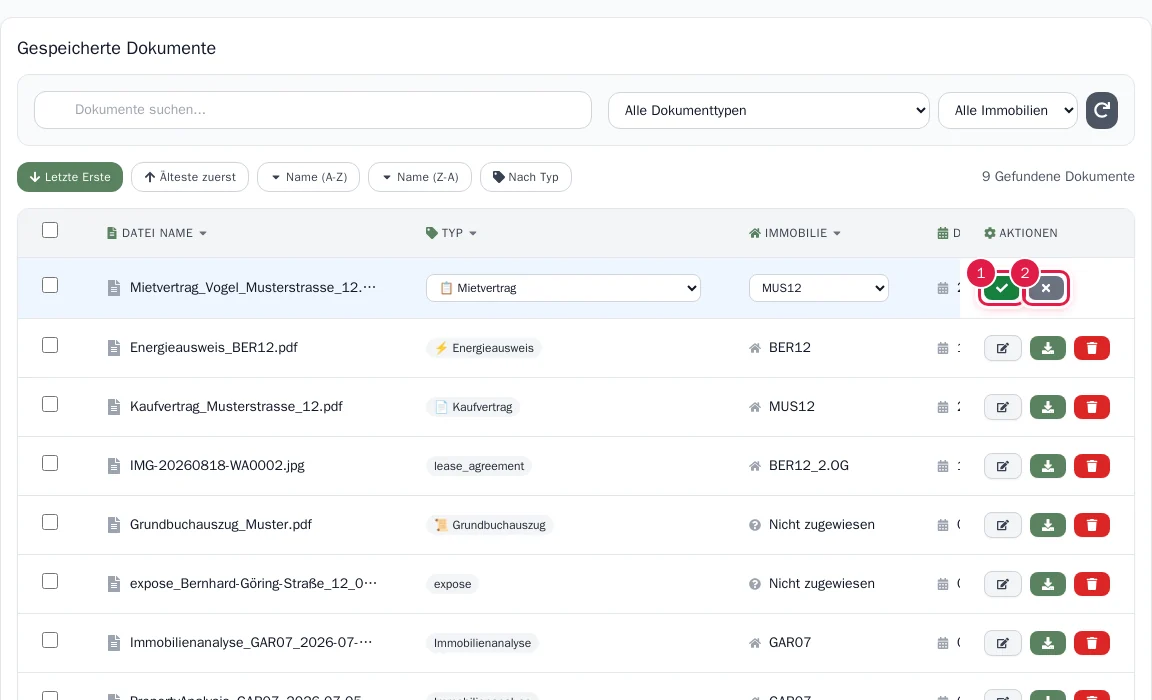Download Kaufvertrag_Musterstrasse_12.pdf

1048,407
